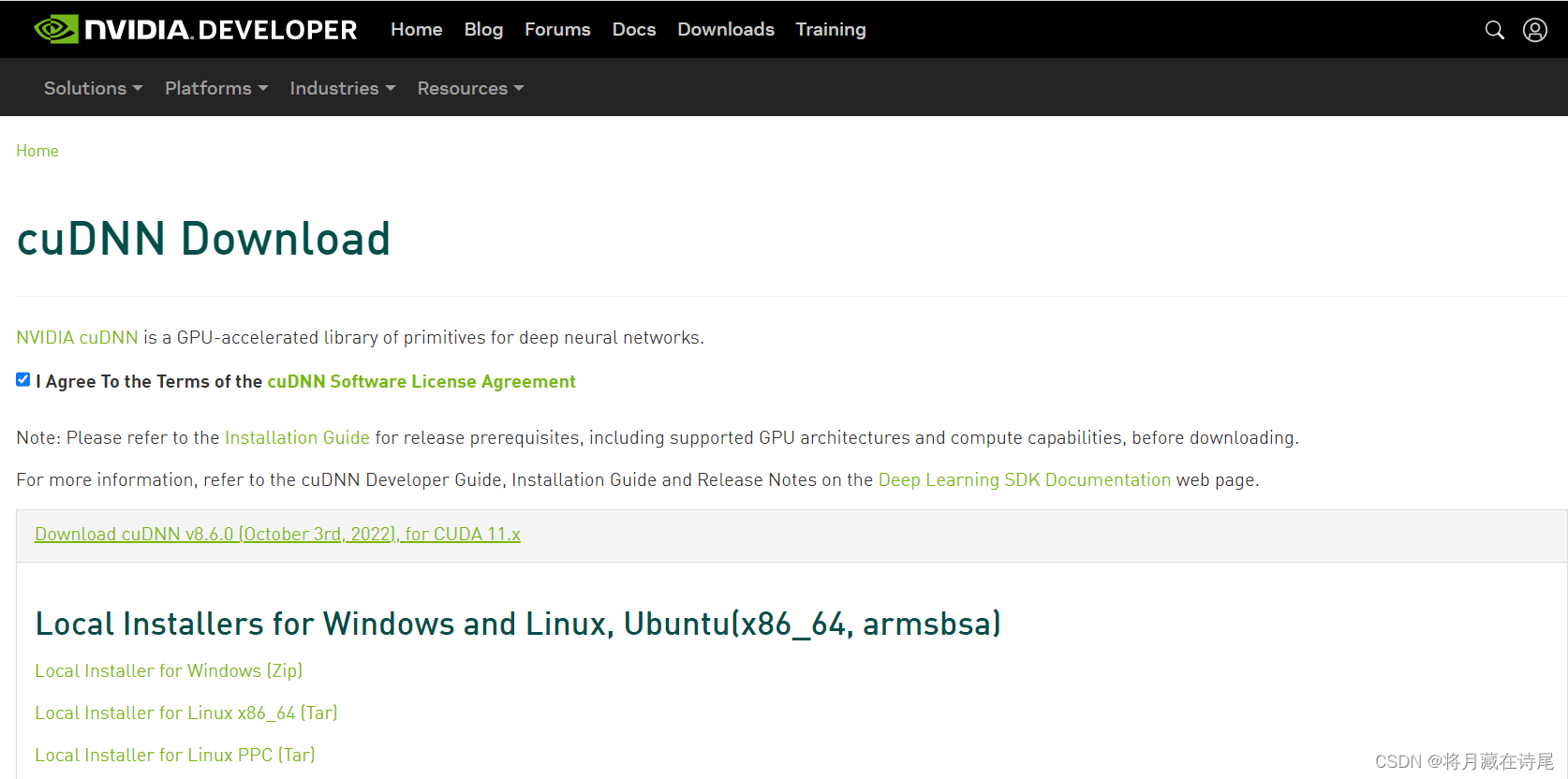The image size is (1568, 779).
Task: Expand the Platforms dropdown
Action: coord(216,88)
